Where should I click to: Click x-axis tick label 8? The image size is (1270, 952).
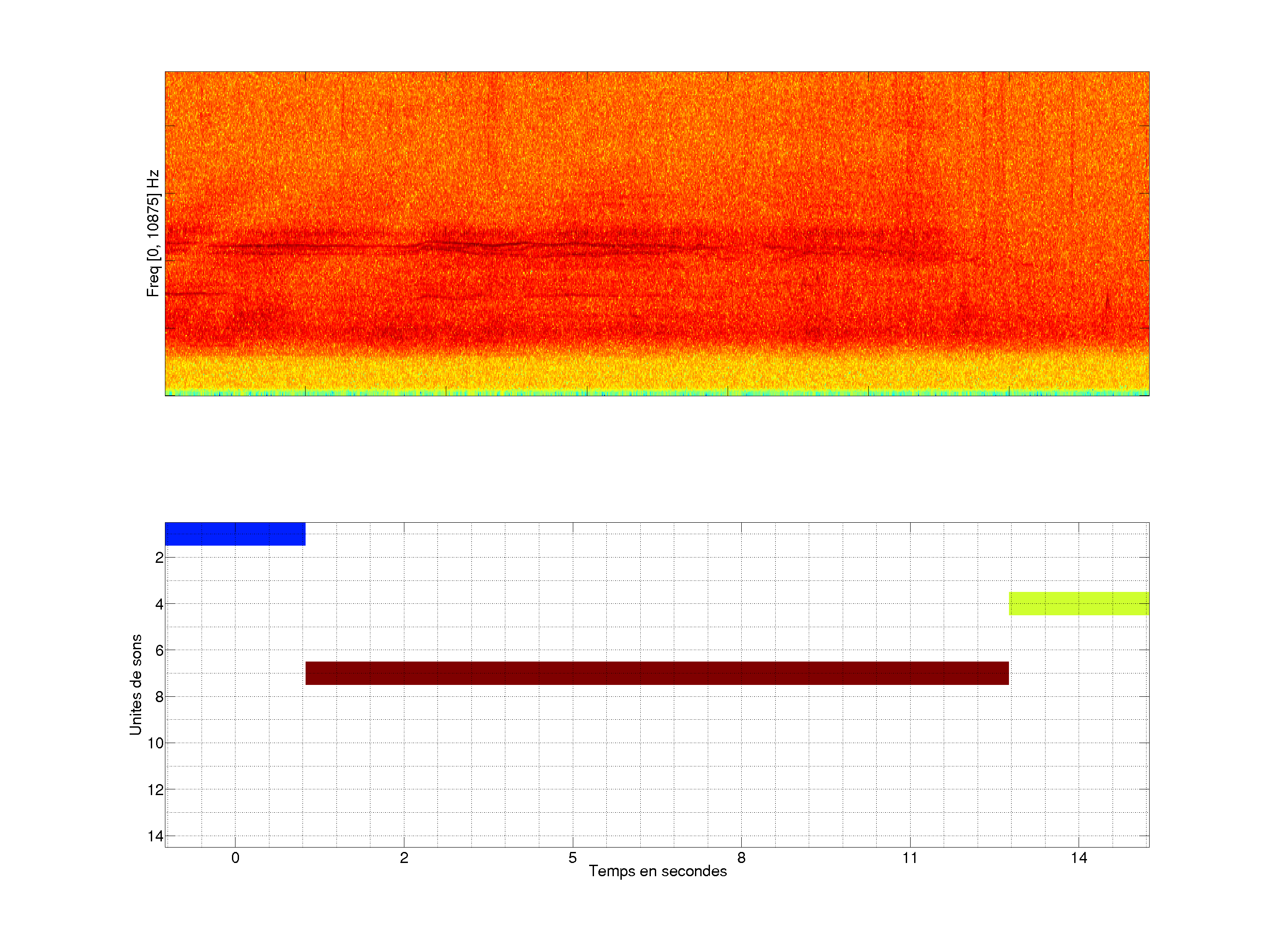point(741,858)
